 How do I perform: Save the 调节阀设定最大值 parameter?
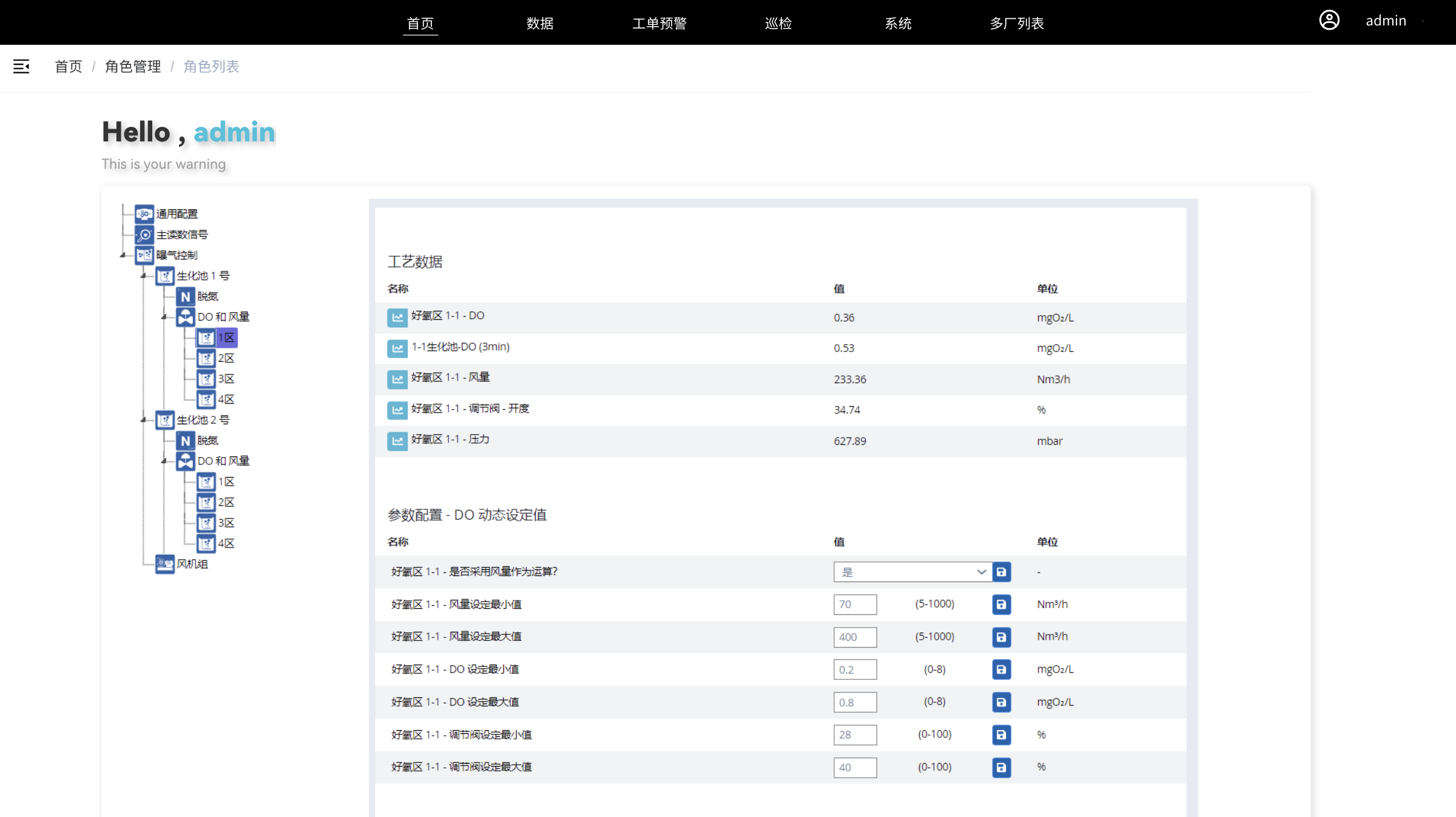(x=1001, y=767)
